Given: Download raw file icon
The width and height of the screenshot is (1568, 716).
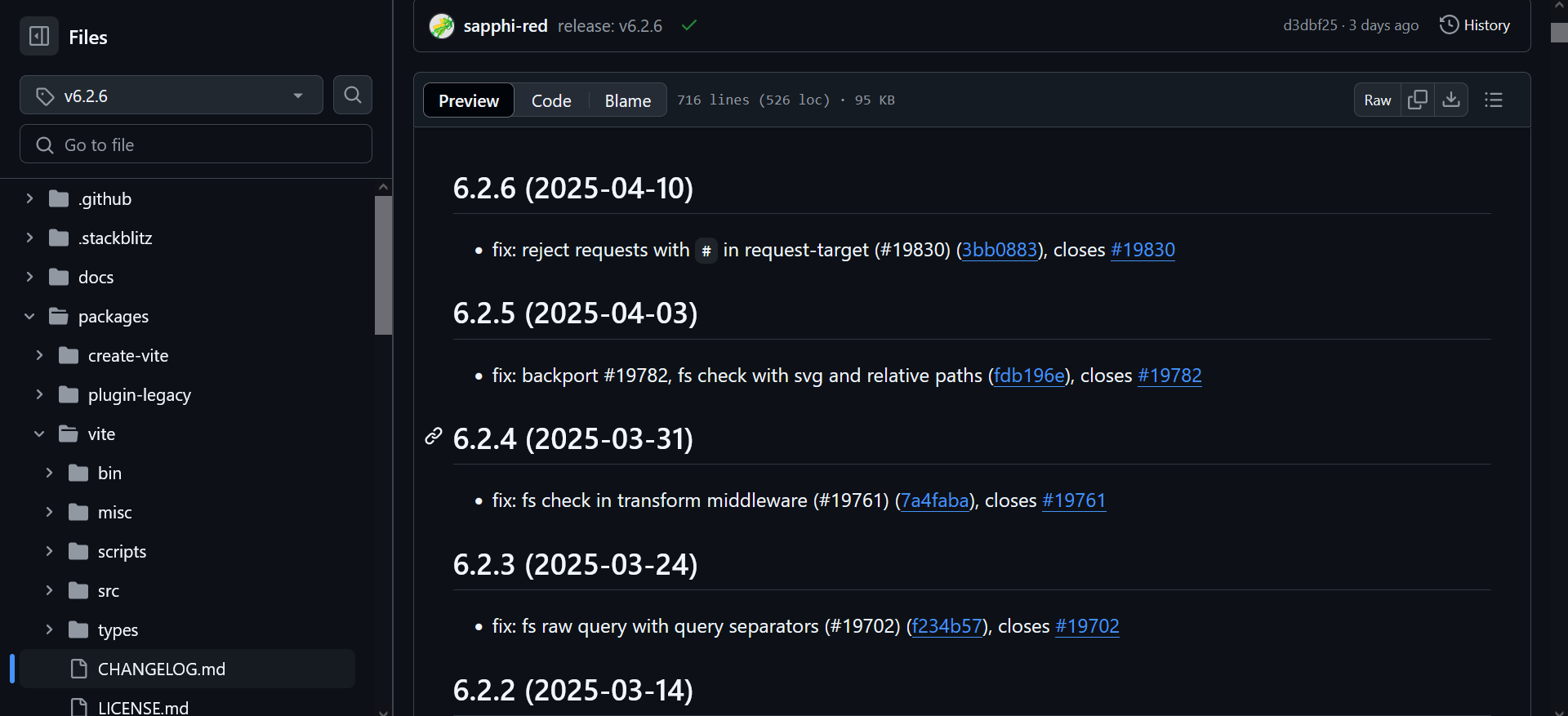Looking at the screenshot, I should click(x=1451, y=100).
